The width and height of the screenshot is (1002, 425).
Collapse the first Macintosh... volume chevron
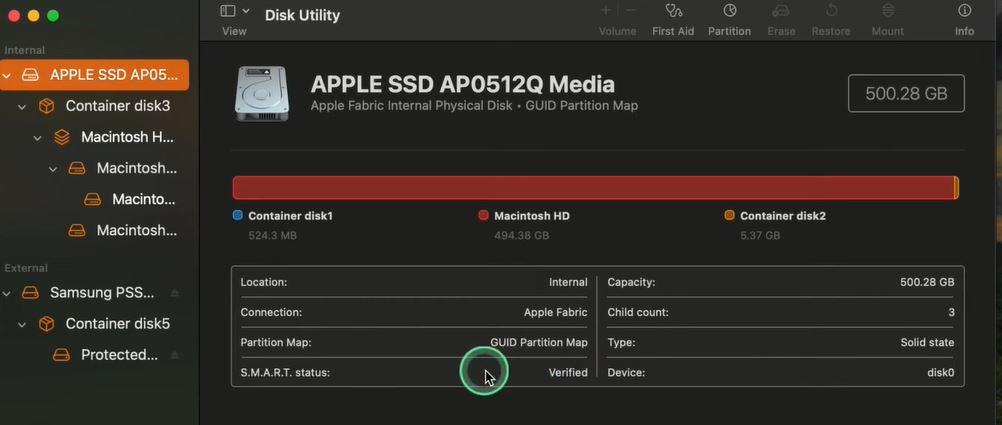54,169
